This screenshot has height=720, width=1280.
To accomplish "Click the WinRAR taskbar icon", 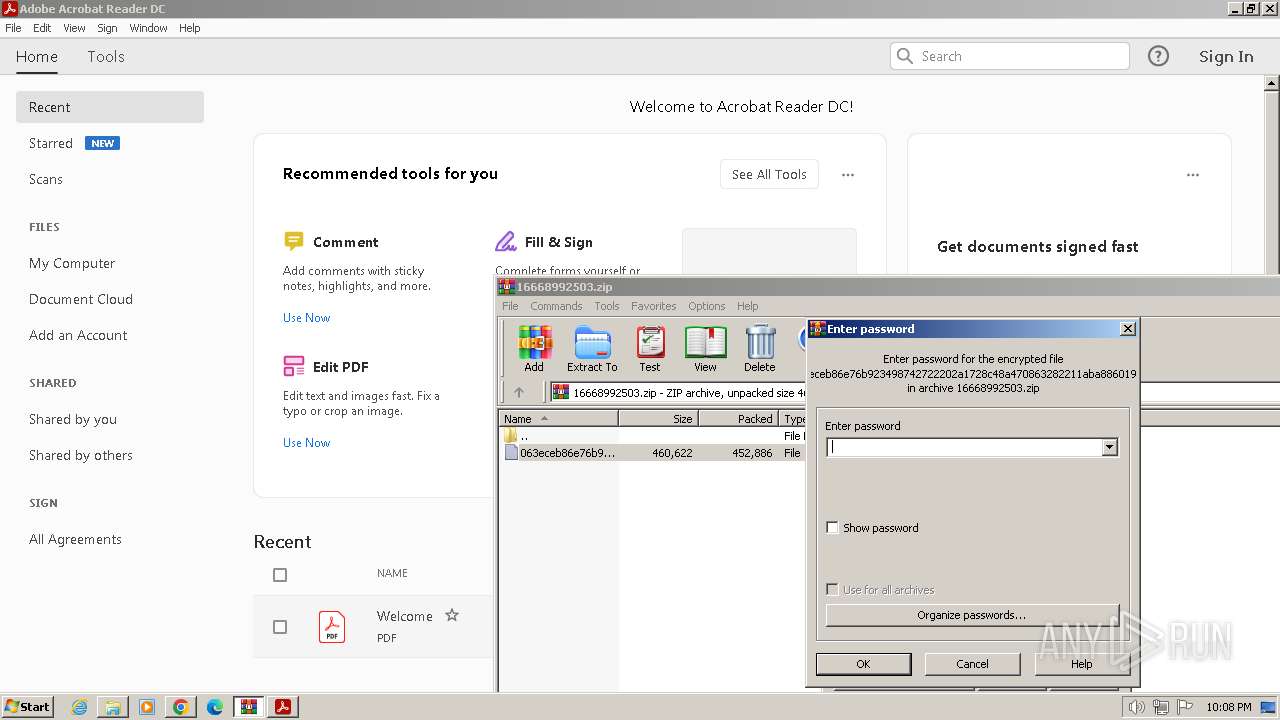I will (x=248, y=707).
